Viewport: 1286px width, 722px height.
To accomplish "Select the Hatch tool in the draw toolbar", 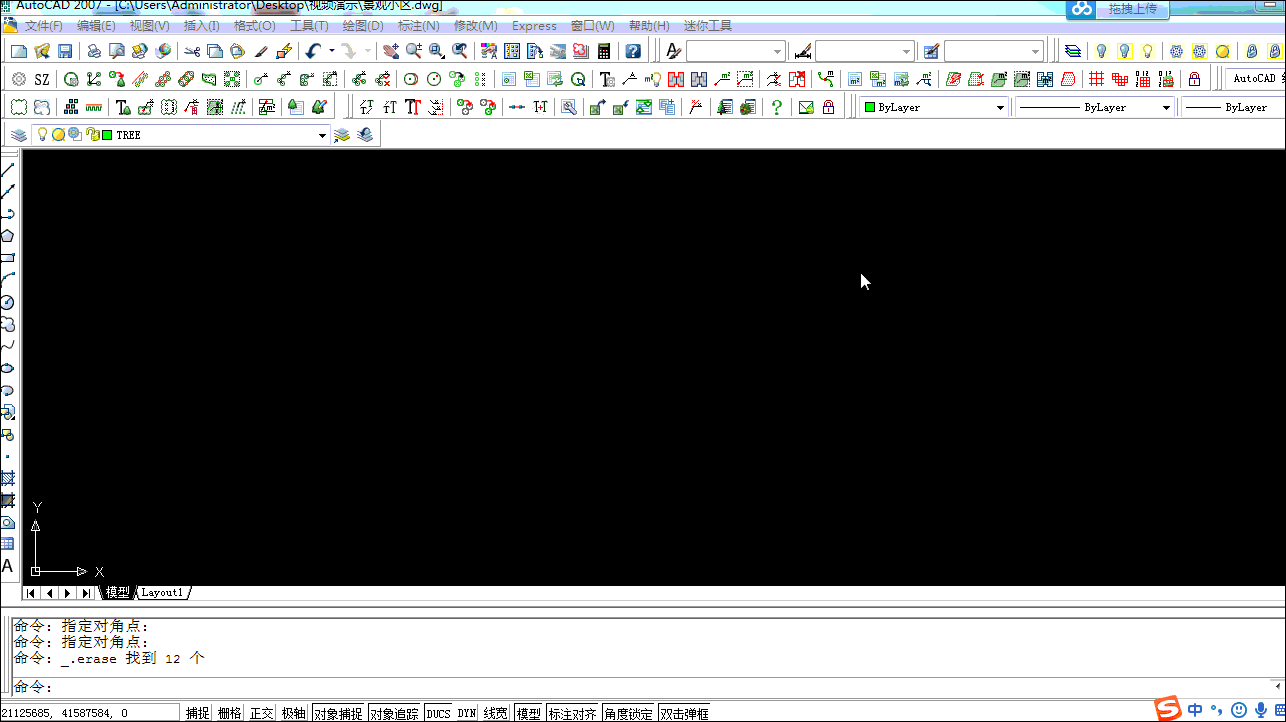I will click(x=7, y=478).
